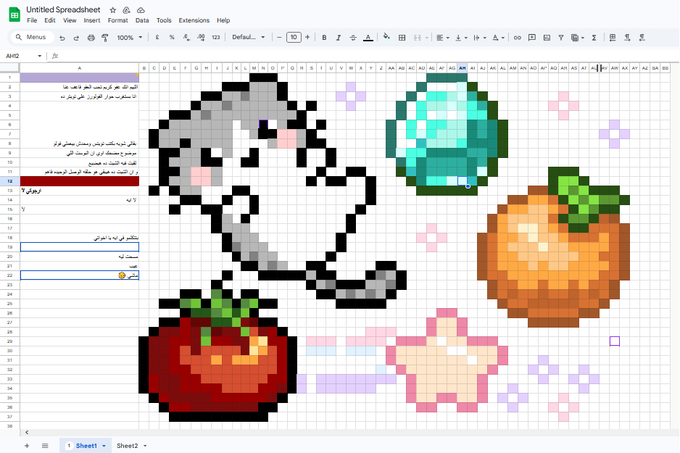
Task: Select the Sheet1 tab
Action: pyautogui.click(x=86, y=446)
